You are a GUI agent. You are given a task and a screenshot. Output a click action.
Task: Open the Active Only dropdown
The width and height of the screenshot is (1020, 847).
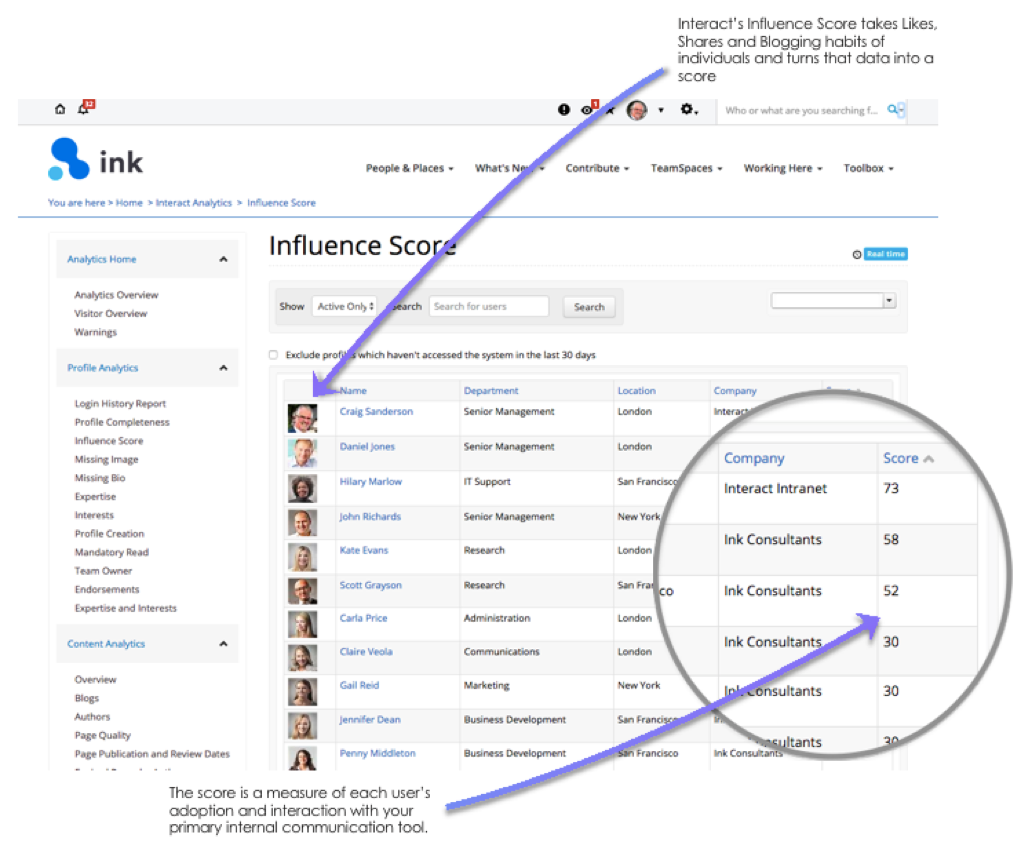coord(345,306)
